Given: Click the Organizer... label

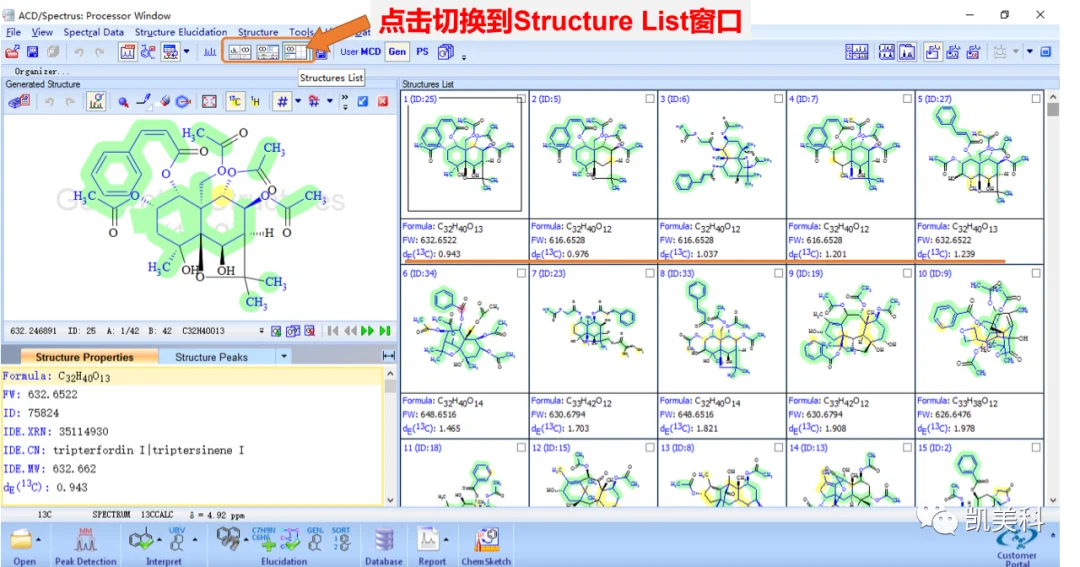Looking at the screenshot, I should pyautogui.click(x=41, y=72).
